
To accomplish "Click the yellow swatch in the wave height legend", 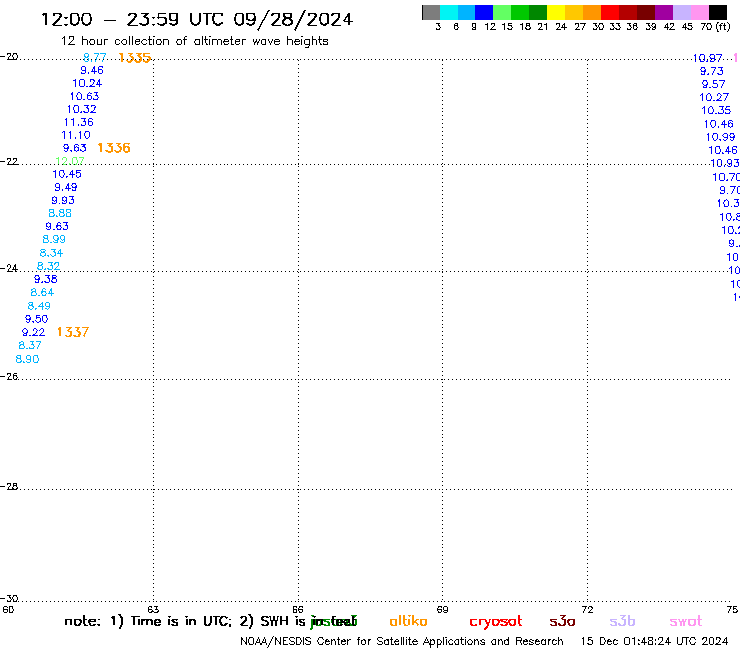I will point(556,12).
